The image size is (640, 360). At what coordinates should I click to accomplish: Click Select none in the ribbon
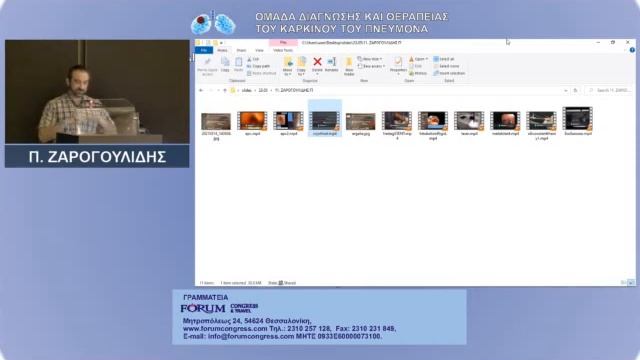point(446,66)
